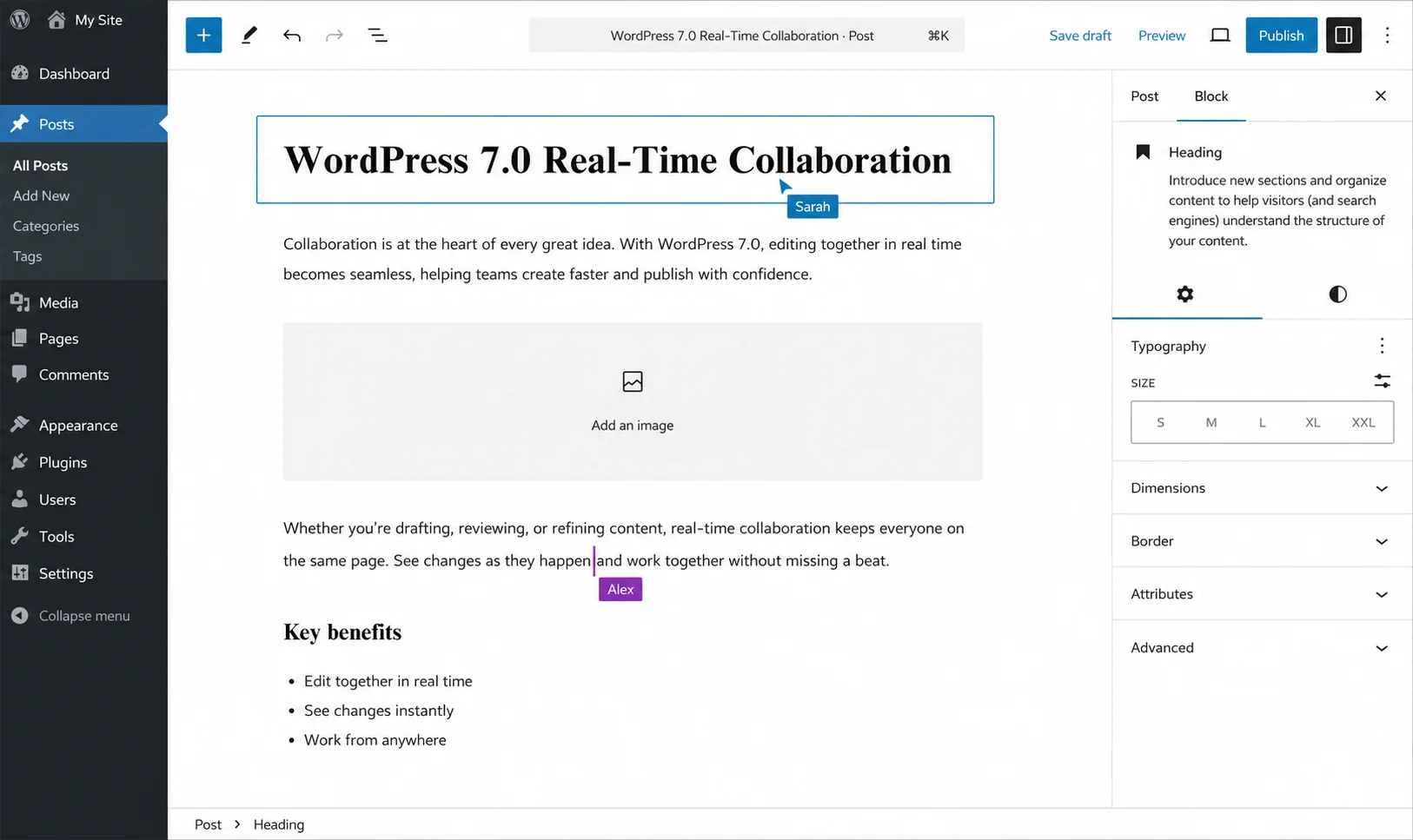Screen dimensions: 1413x840
Task: Open Typography options menu
Action: (x=1382, y=346)
